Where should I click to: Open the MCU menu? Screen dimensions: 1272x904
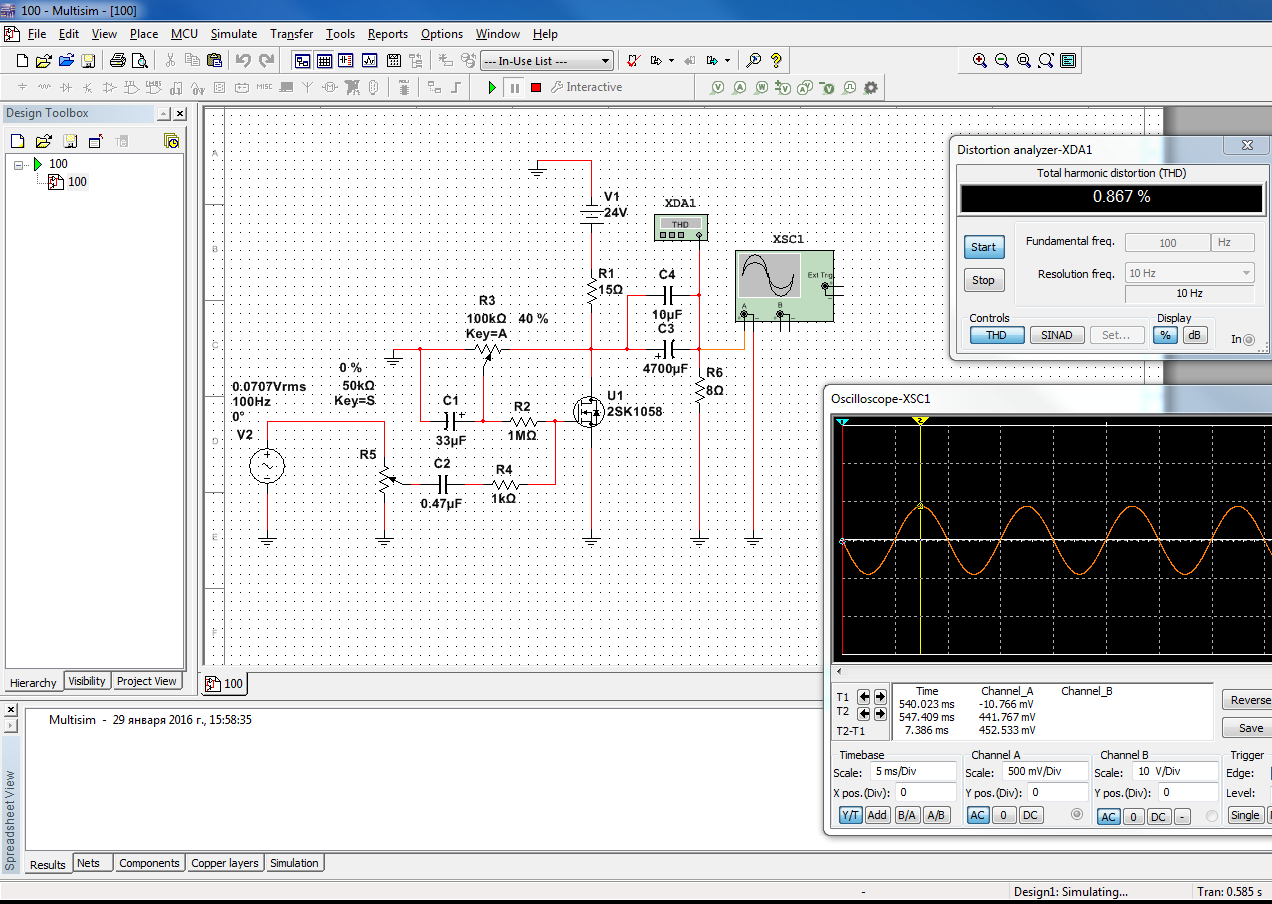pos(184,34)
